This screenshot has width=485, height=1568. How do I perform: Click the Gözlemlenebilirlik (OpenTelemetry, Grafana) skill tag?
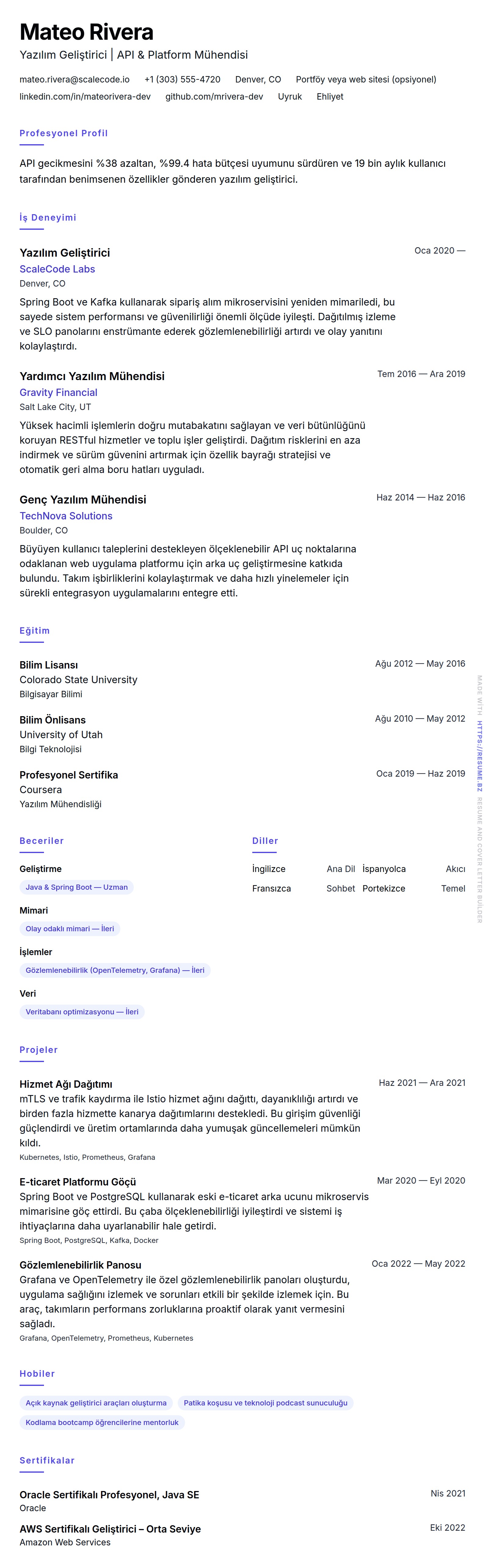pos(115,970)
